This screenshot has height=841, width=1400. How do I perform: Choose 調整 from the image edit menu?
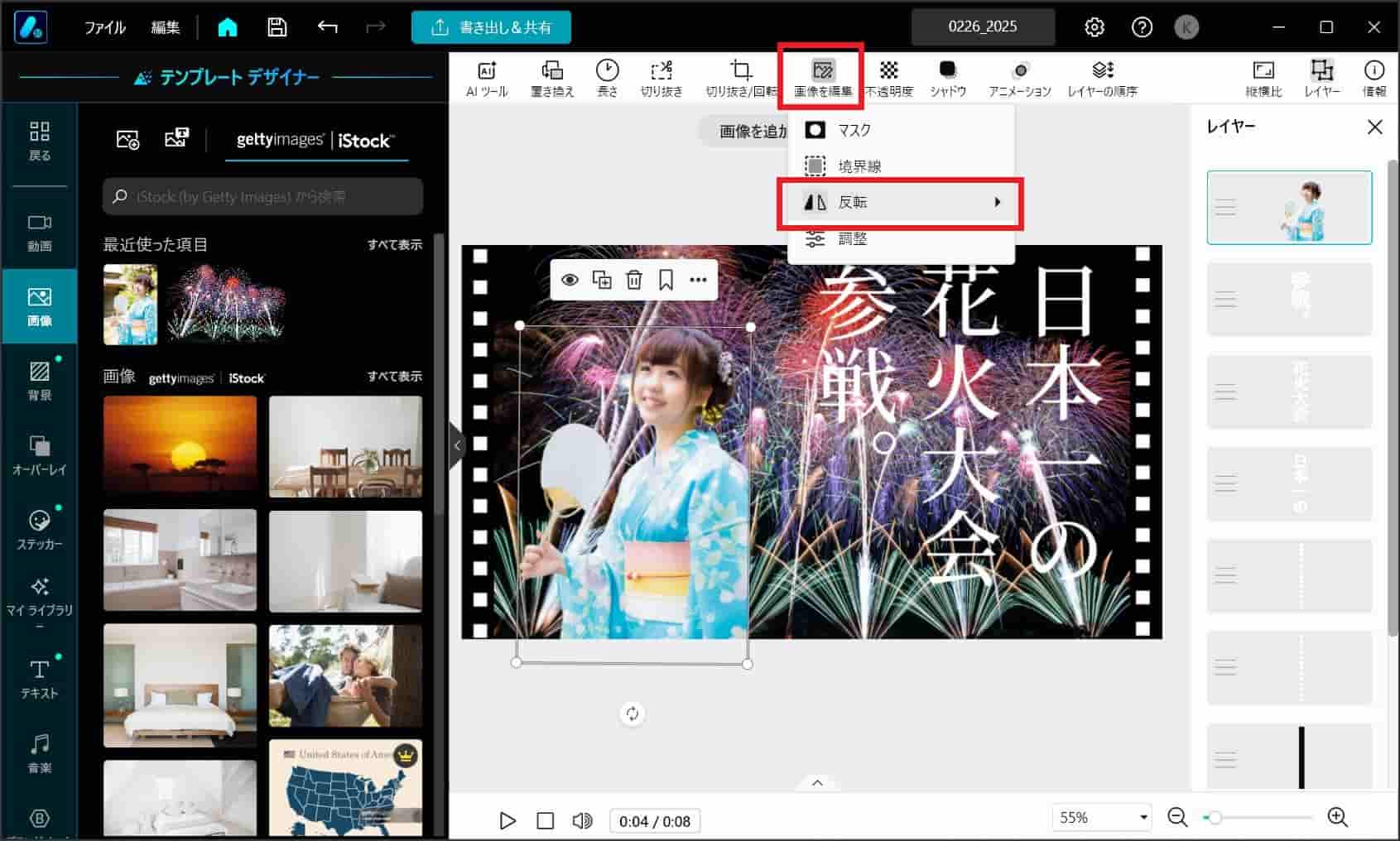pos(901,239)
